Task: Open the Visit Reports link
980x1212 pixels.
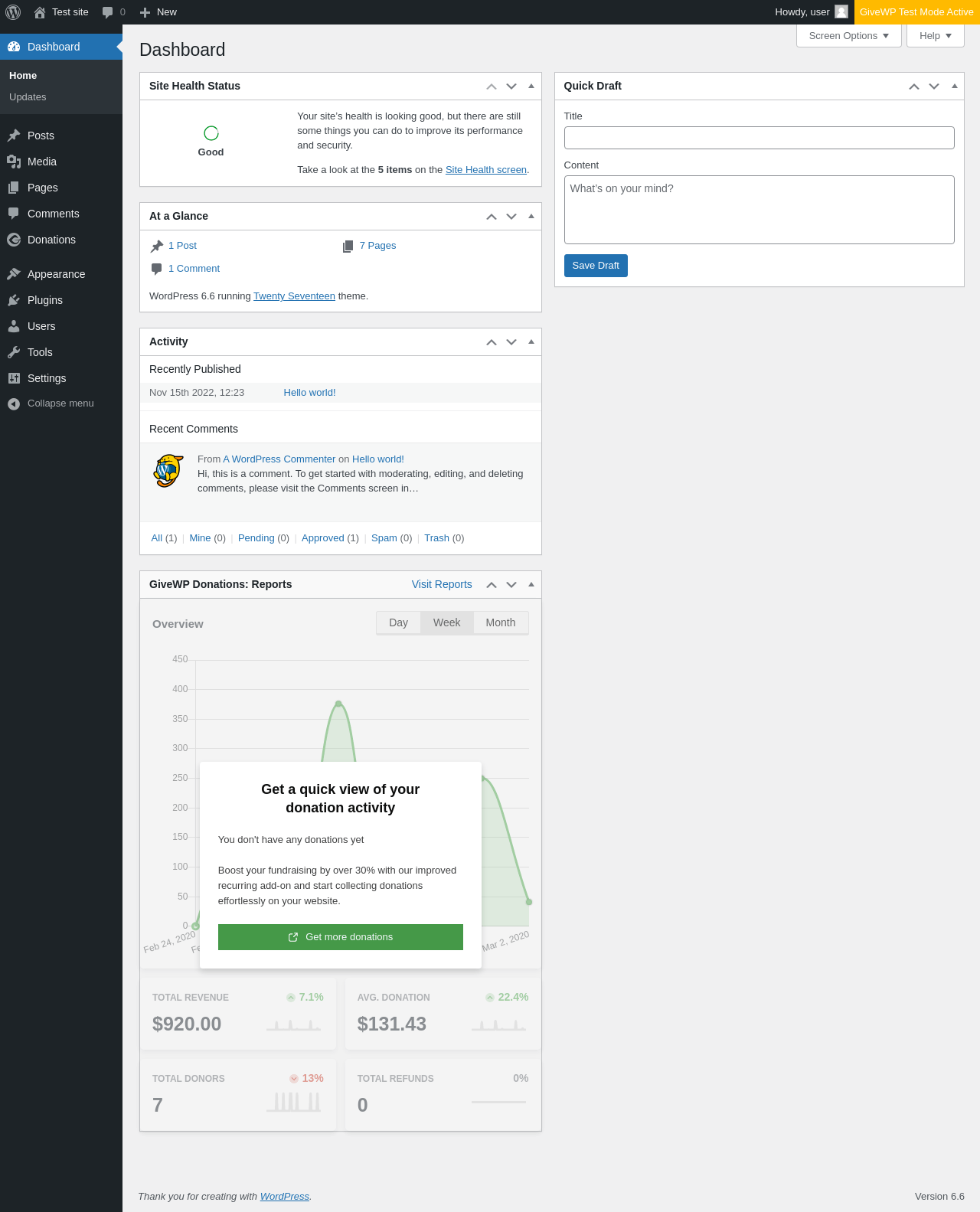Action: 442,584
